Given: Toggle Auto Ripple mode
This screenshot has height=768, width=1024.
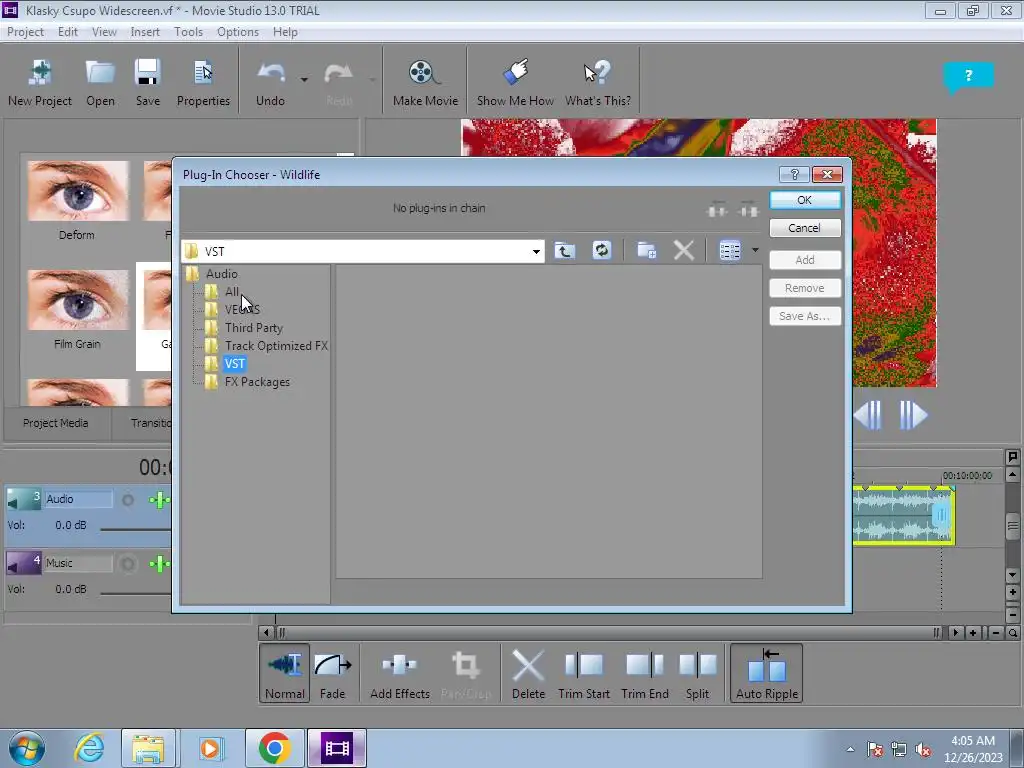Looking at the screenshot, I should point(767,674).
